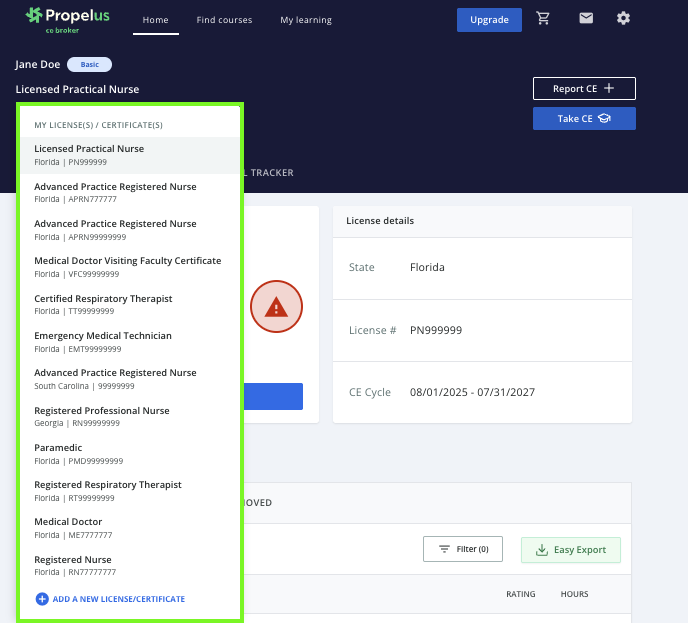Go to the Find courses tab
The image size is (688, 623).
point(224,20)
